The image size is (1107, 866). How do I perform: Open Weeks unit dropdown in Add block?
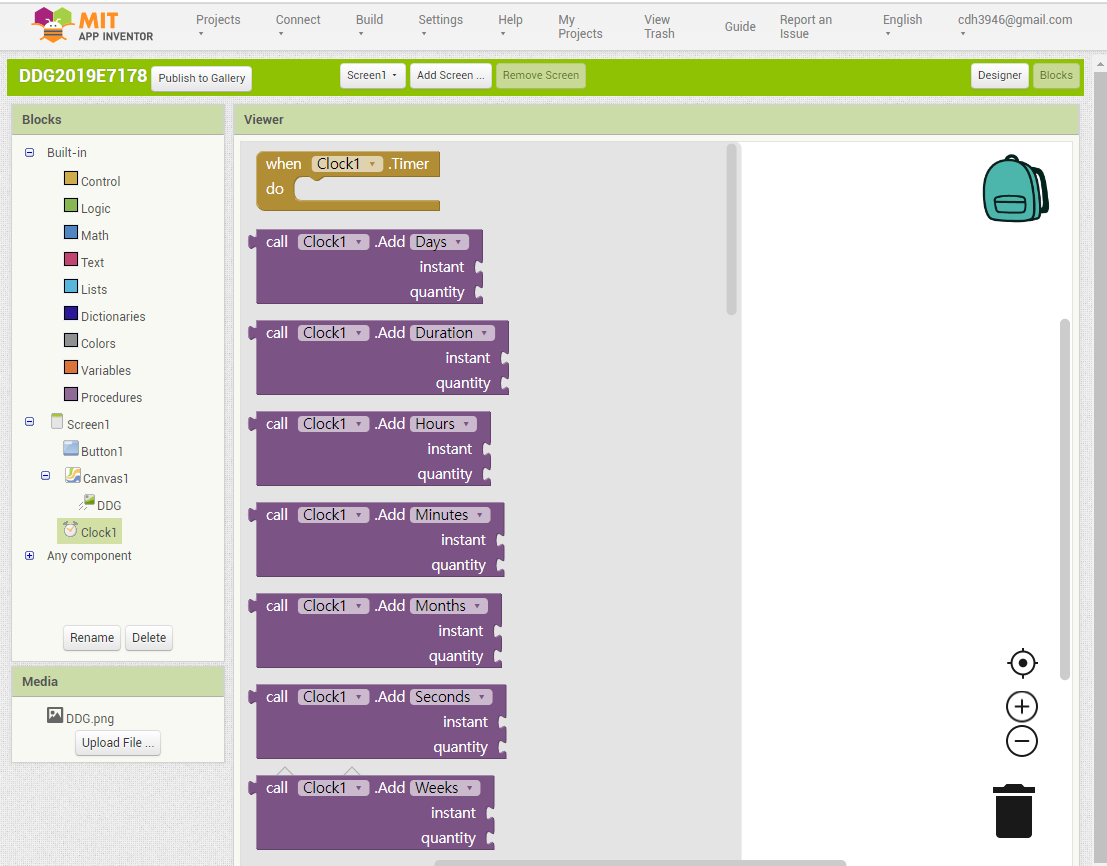pos(445,788)
